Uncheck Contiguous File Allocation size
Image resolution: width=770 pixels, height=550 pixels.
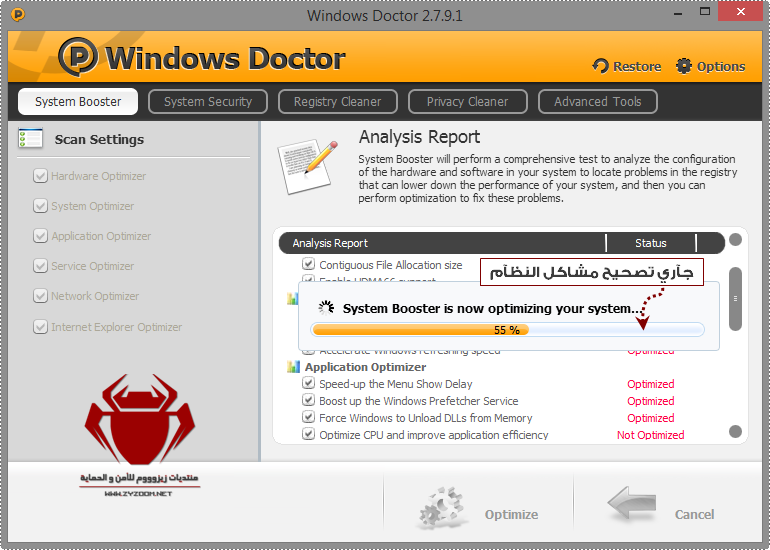308,264
